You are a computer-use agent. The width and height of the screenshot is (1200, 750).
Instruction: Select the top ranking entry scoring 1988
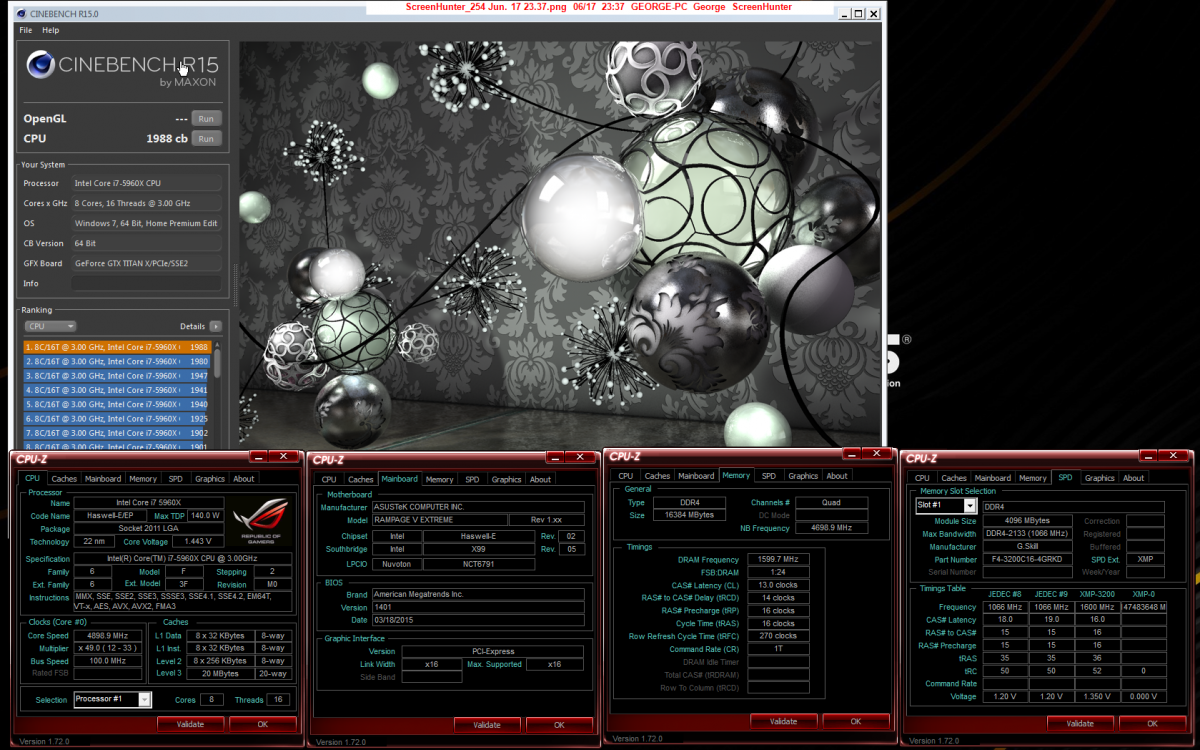116,347
